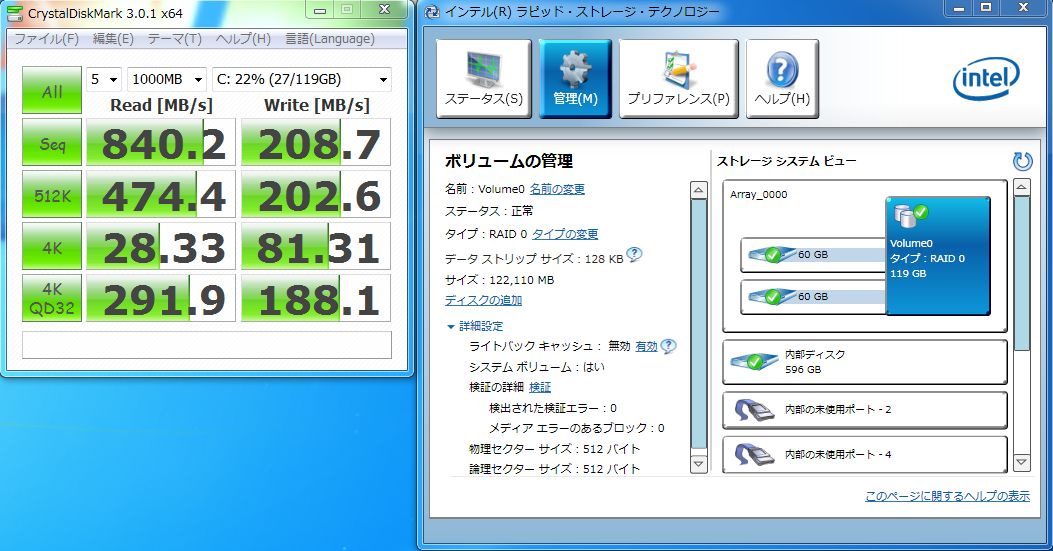Open the test count dropdown showing 5

tap(103, 79)
